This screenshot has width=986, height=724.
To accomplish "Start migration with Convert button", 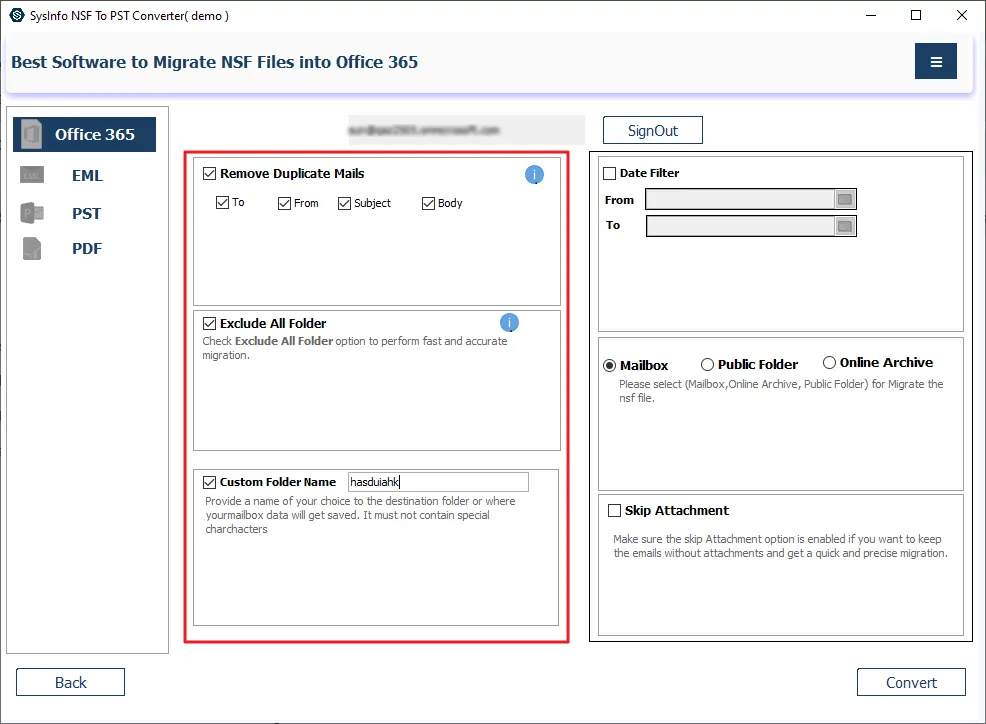I will pyautogui.click(x=911, y=682).
